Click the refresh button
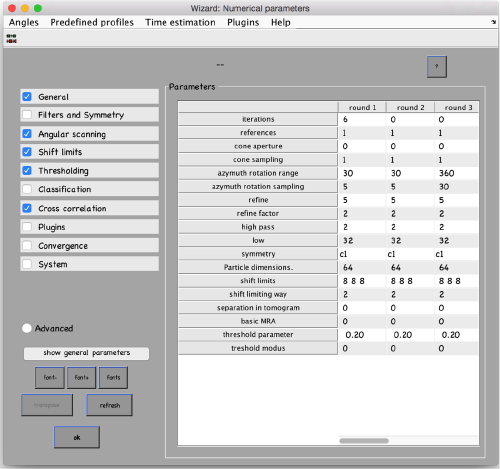500x469 pixels. coord(110,405)
